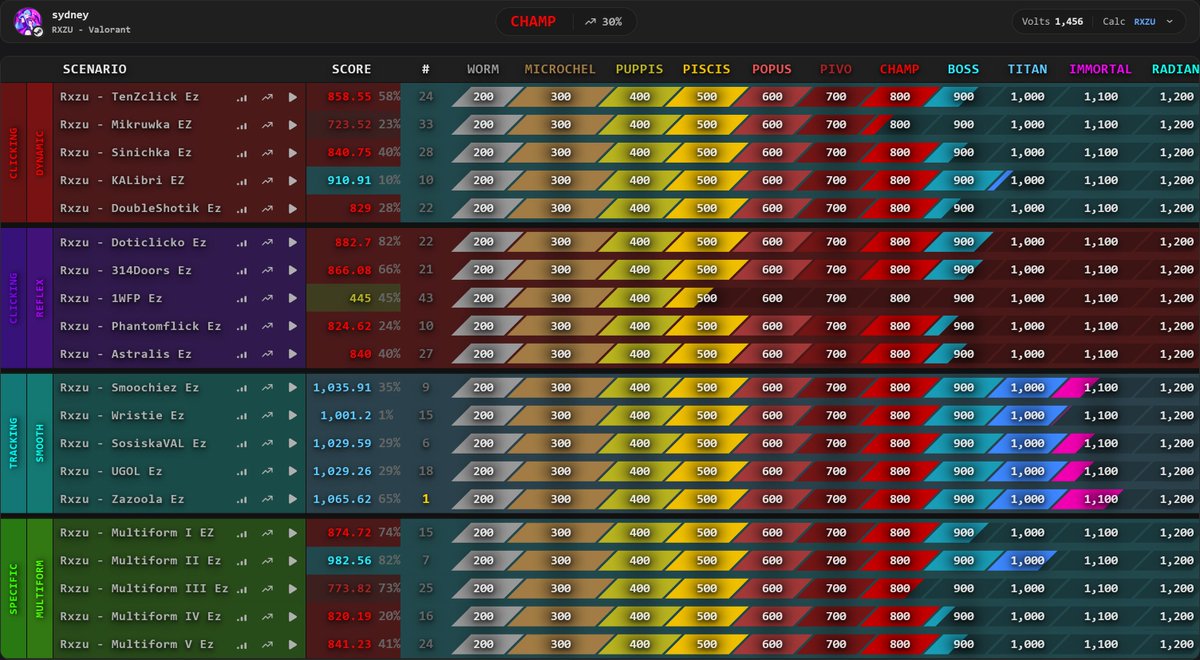Image resolution: width=1200 pixels, height=660 pixels.
Task: Sort by the SCORE column header
Action: pyautogui.click(x=351, y=69)
